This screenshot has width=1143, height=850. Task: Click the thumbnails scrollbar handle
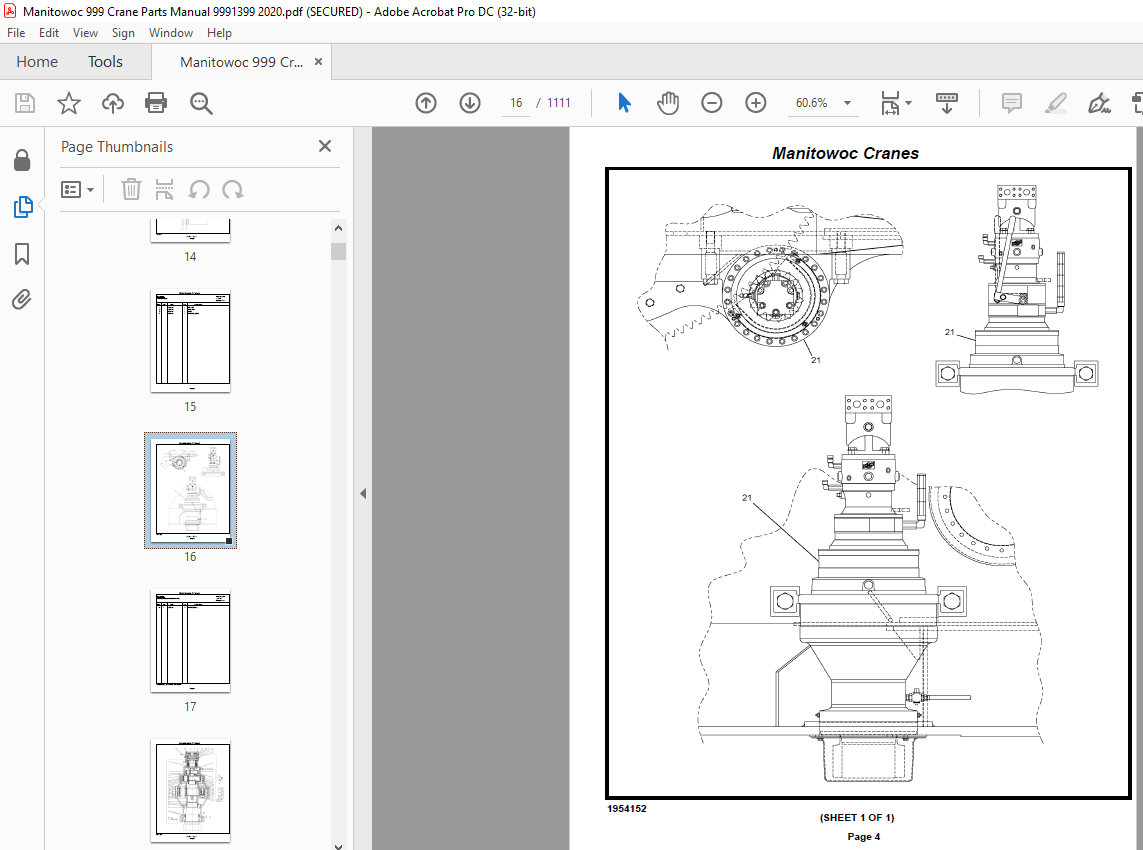(x=338, y=252)
